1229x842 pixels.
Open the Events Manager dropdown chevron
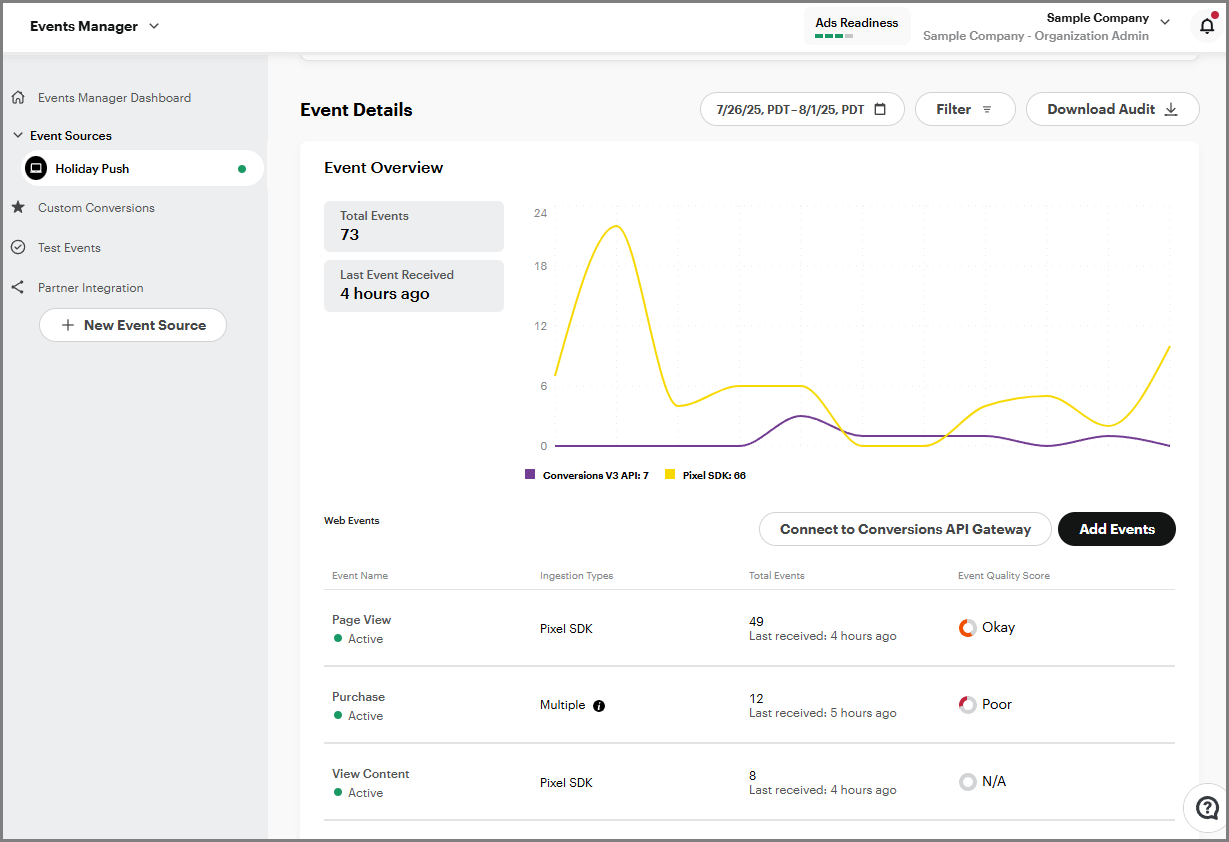[x=154, y=26]
